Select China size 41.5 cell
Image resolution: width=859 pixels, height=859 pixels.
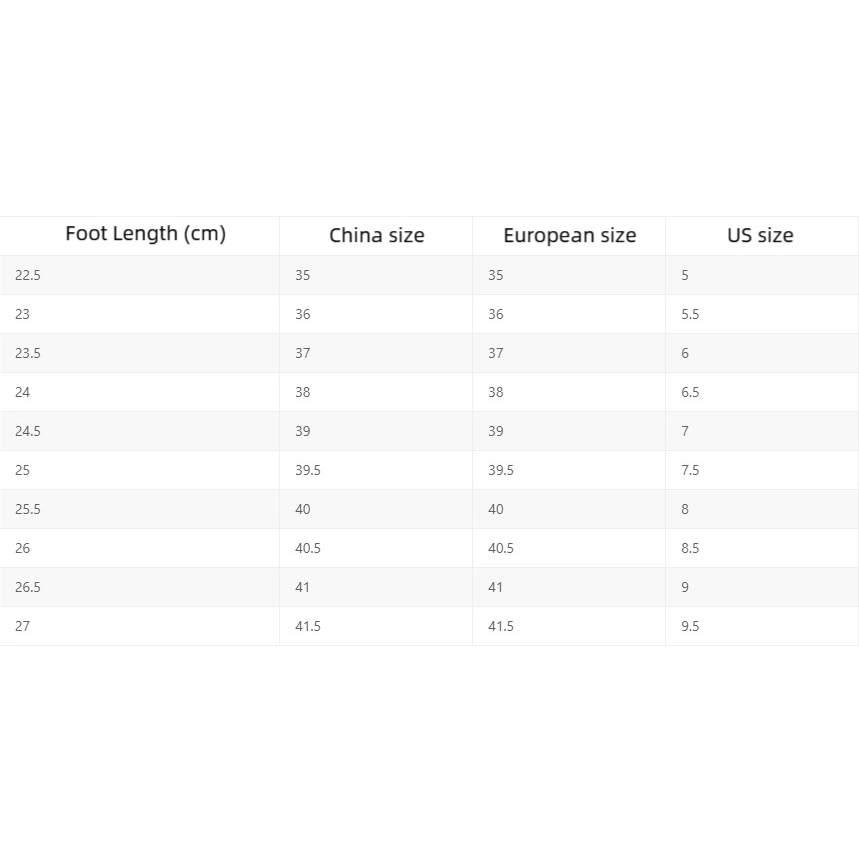[308, 626]
